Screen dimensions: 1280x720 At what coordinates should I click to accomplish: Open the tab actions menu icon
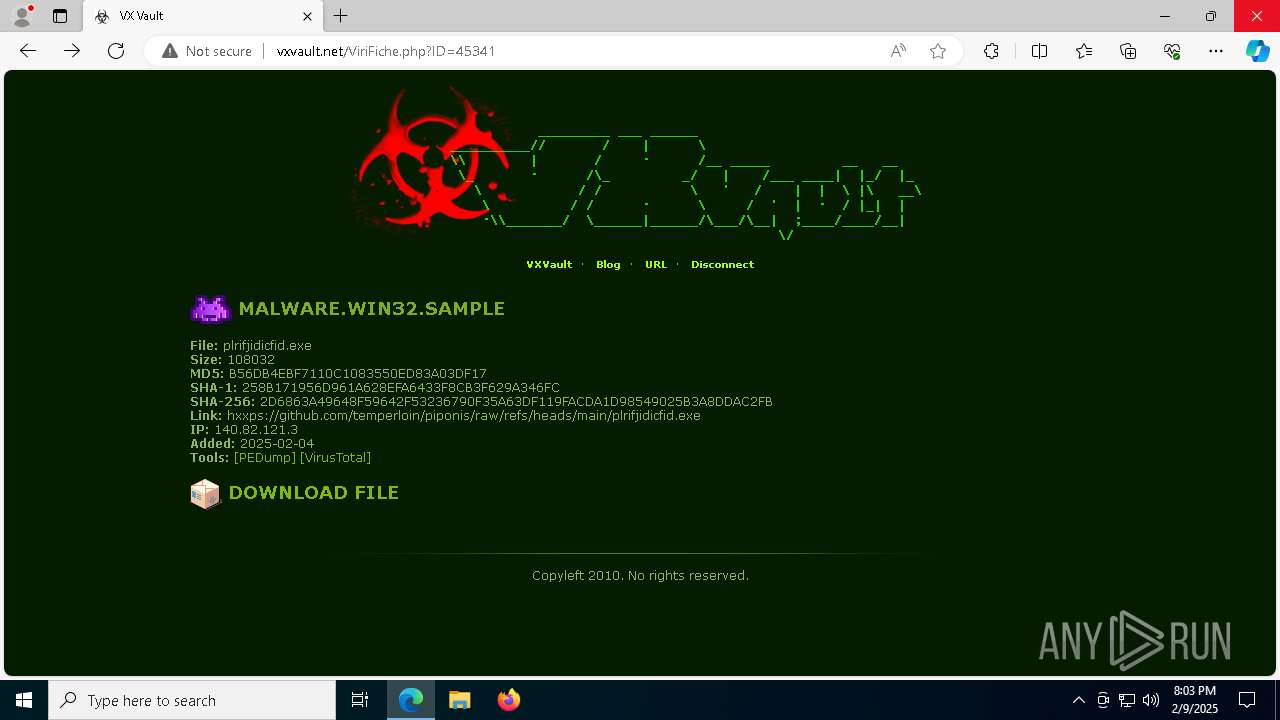click(x=60, y=16)
